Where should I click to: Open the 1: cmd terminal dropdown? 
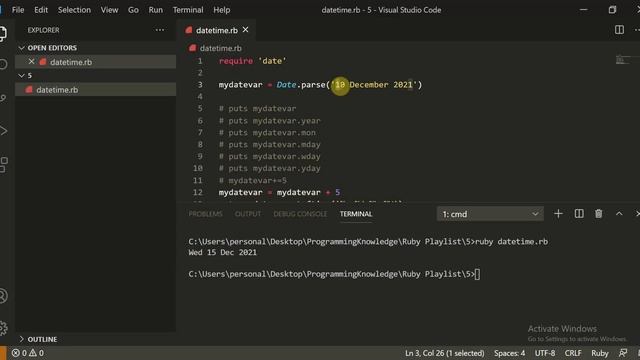(x=490, y=214)
